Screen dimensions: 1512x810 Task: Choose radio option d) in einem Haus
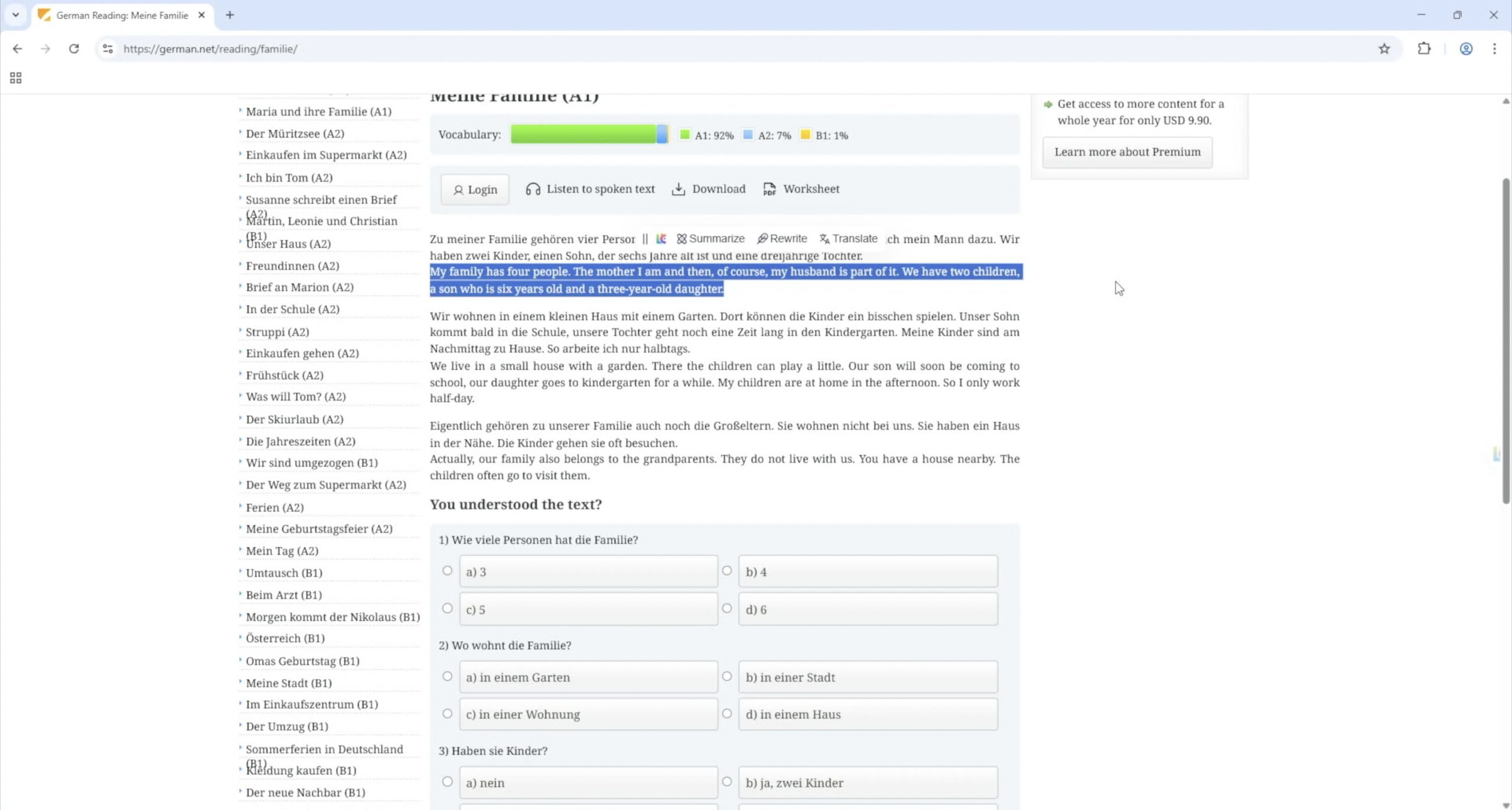pyautogui.click(x=726, y=714)
